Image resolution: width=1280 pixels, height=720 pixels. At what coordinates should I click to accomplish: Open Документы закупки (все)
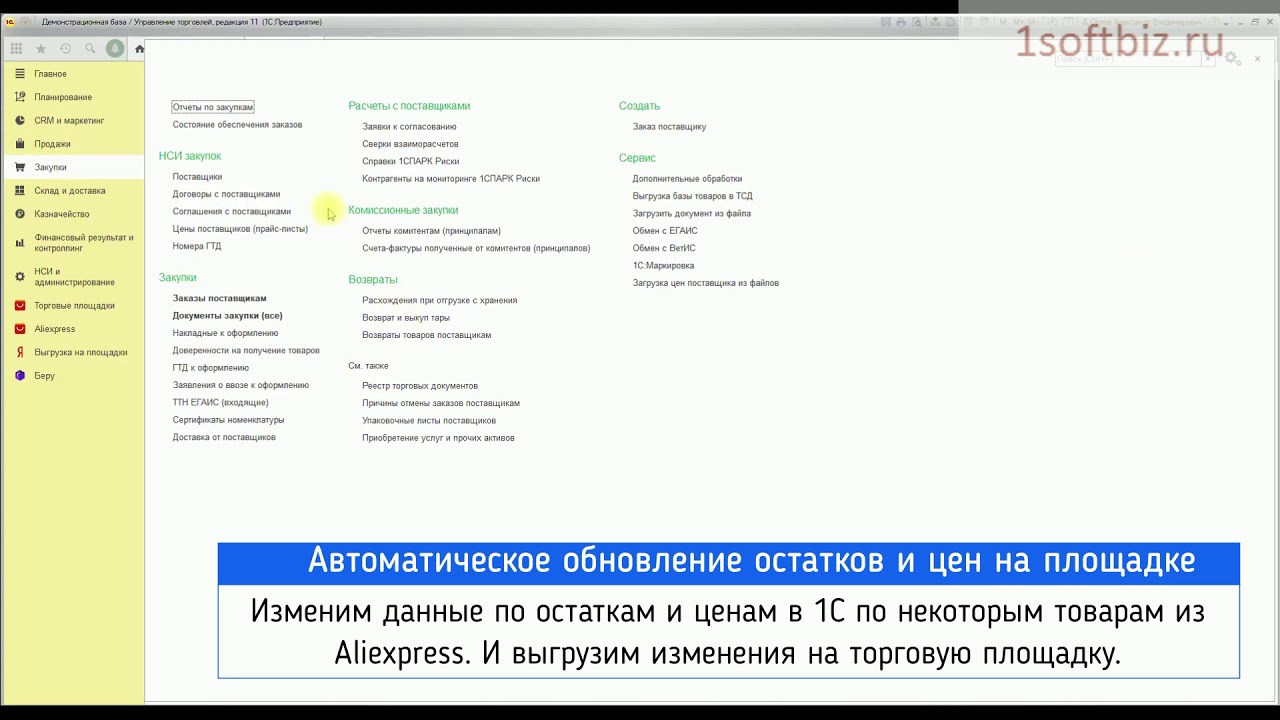(x=227, y=316)
